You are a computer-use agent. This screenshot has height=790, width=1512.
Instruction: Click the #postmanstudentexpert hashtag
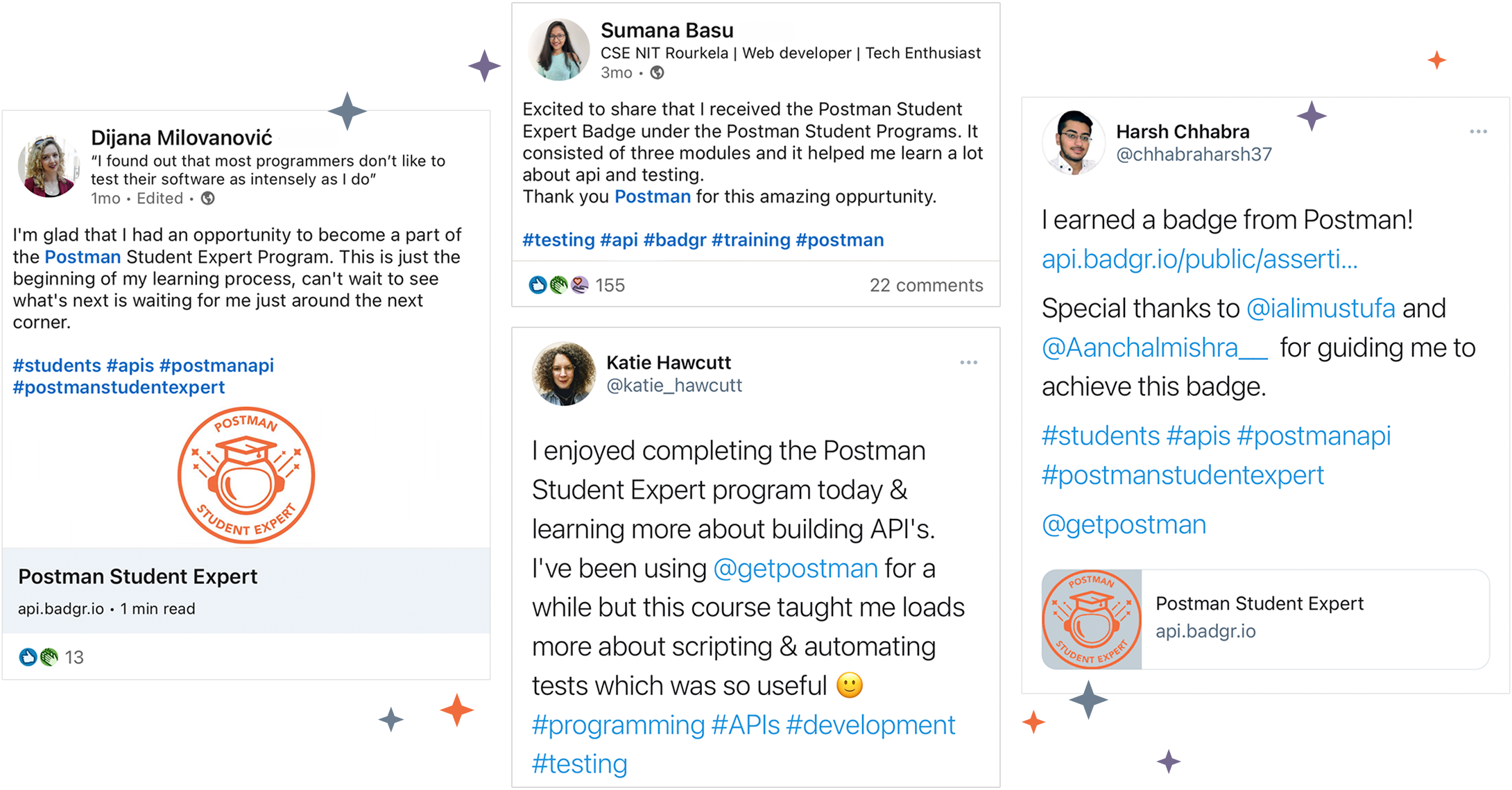point(119,387)
